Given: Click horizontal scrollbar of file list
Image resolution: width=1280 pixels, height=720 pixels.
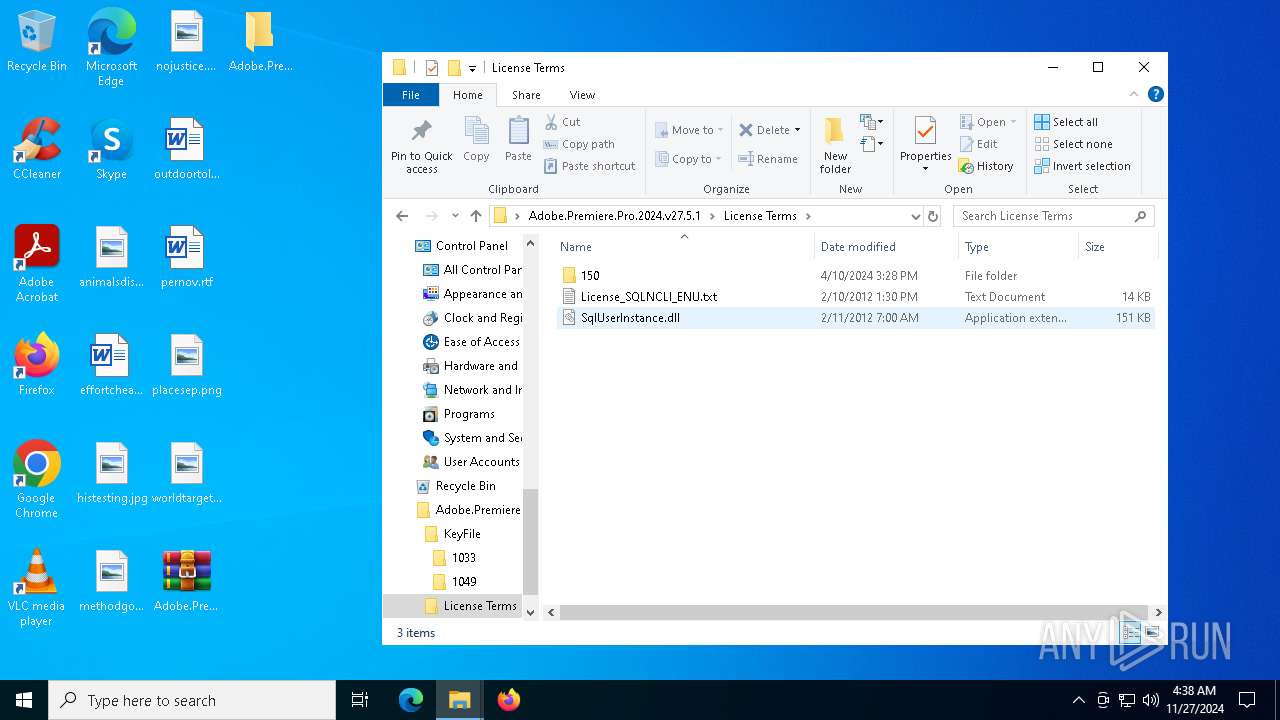Looking at the screenshot, I should (x=854, y=612).
